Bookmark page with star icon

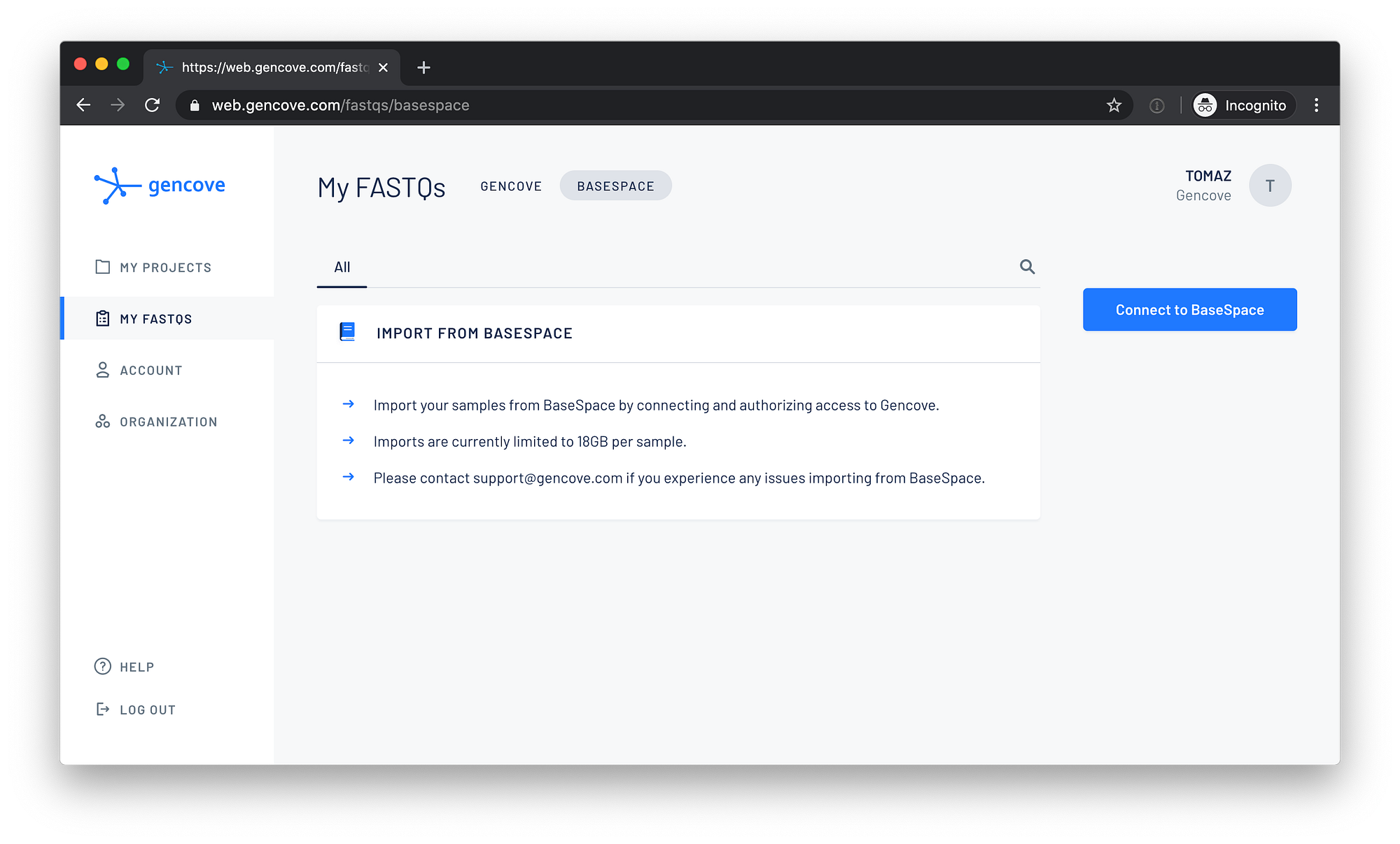coord(1114,105)
